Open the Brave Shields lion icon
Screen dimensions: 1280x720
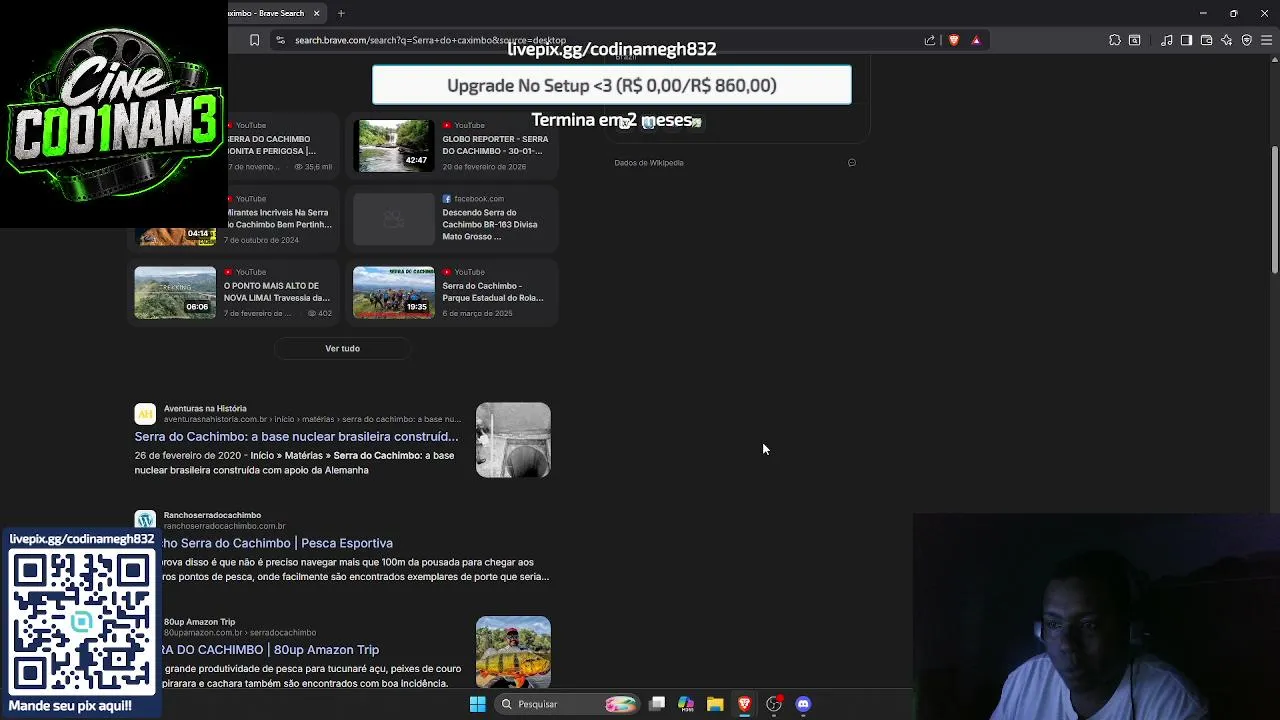tap(954, 40)
